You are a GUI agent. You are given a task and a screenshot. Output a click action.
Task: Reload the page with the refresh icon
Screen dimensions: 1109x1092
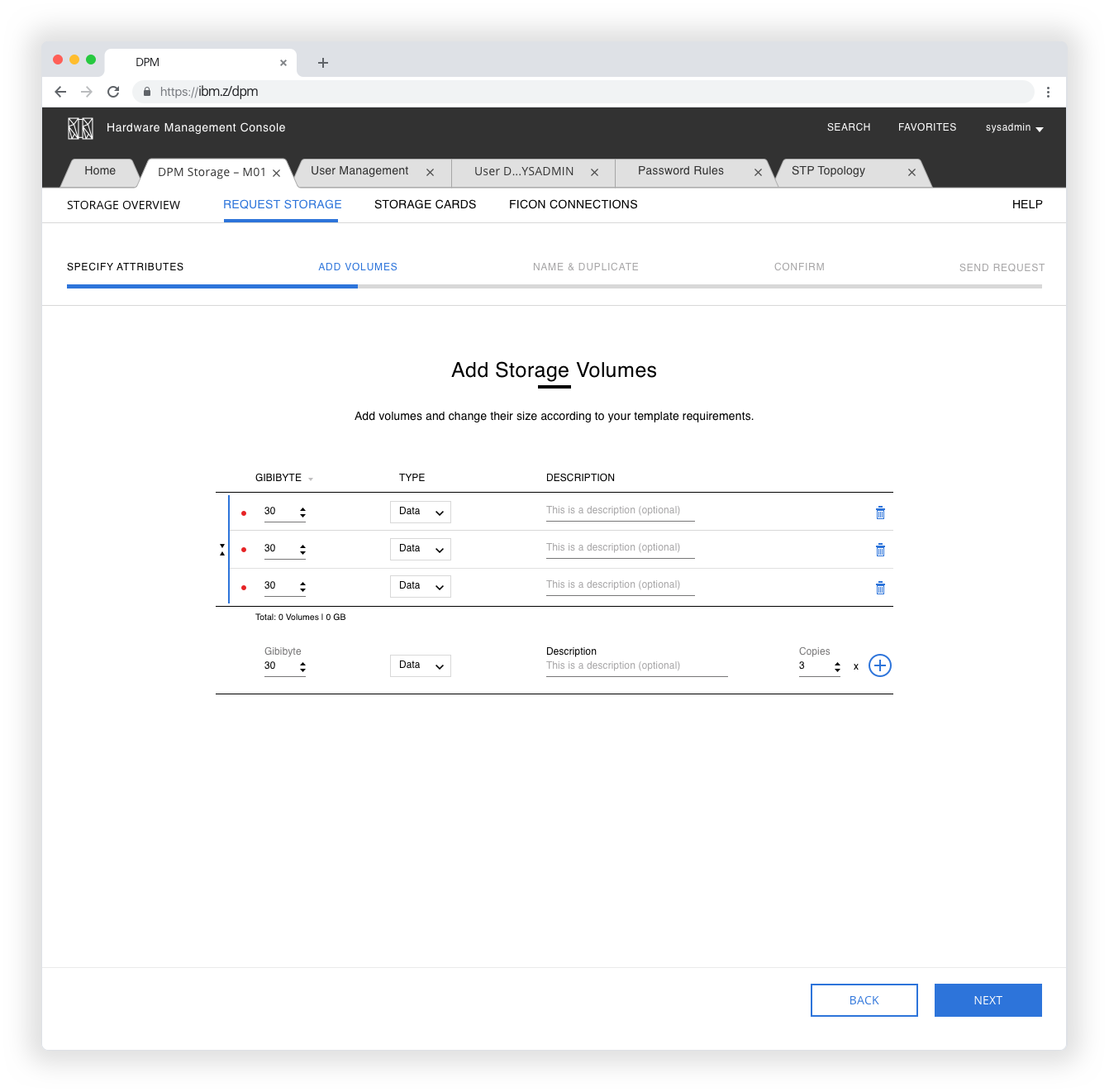point(113,92)
